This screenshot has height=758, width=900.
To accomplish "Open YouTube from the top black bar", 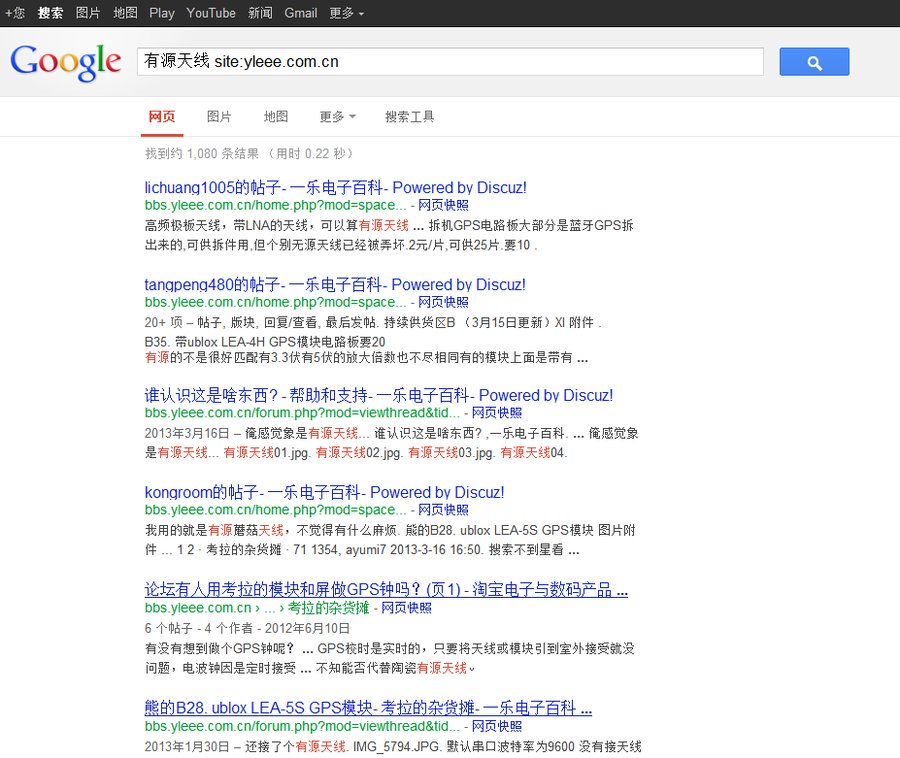I will coord(210,13).
